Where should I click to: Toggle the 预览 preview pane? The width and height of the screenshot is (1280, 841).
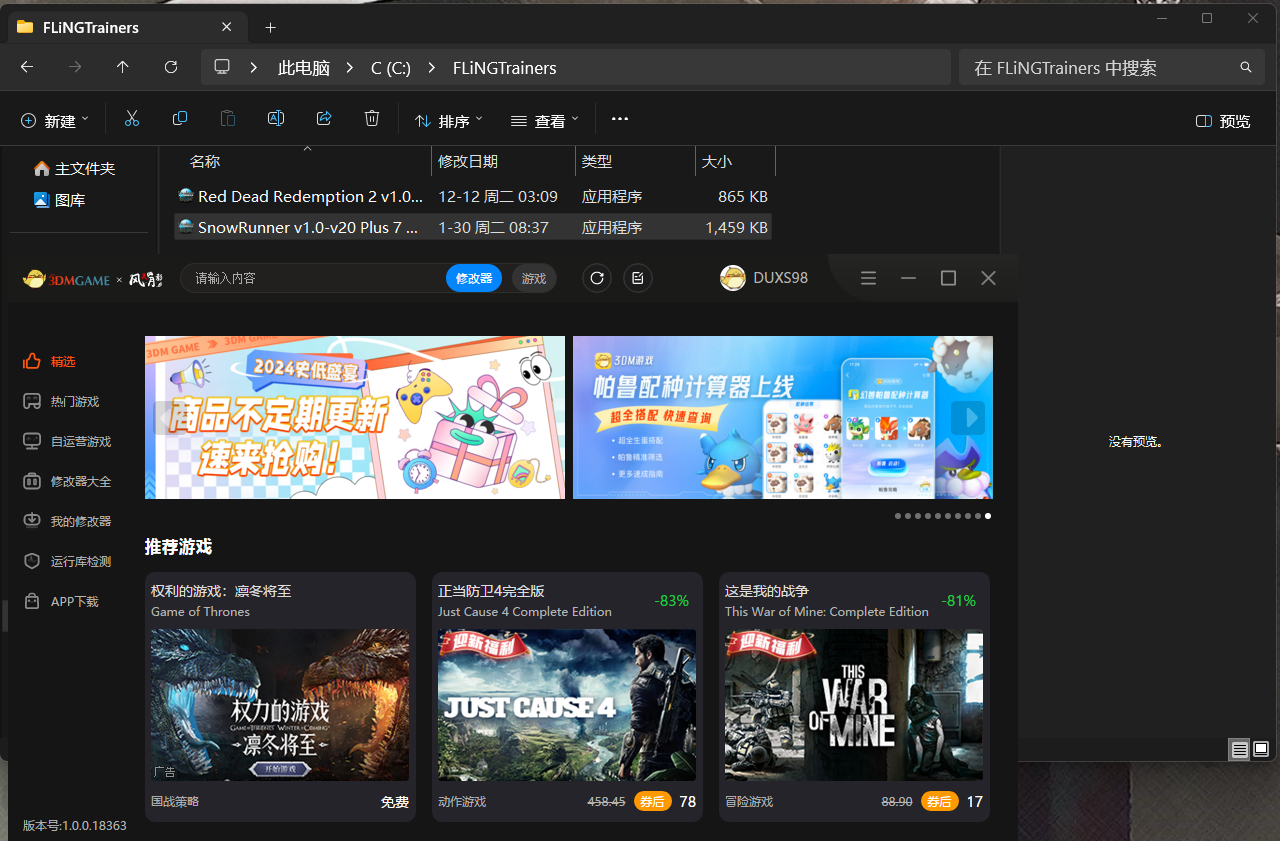pyautogui.click(x=1223, y=121)
